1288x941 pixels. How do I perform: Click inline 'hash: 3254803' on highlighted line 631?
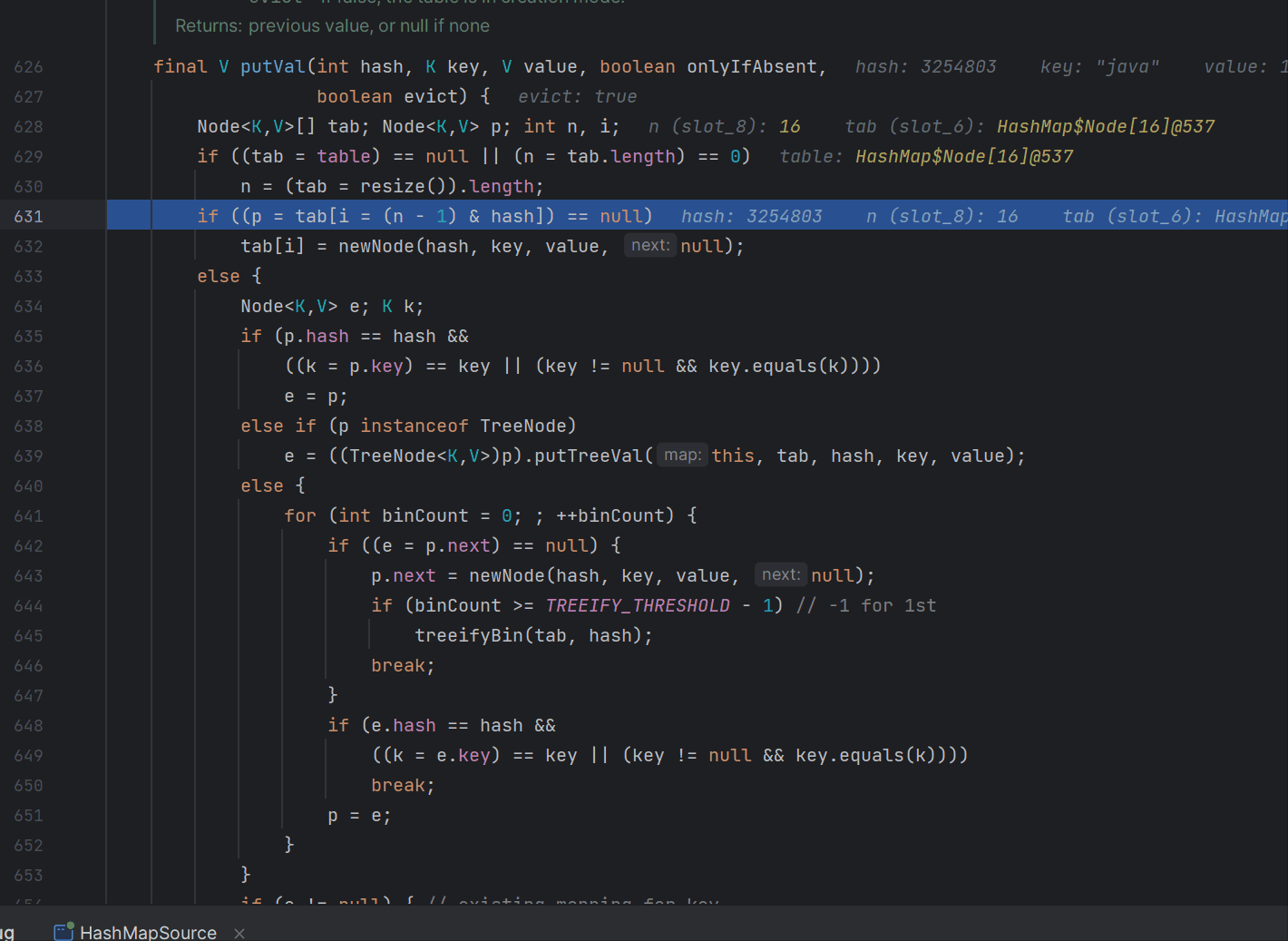click(x=752, y=216)
